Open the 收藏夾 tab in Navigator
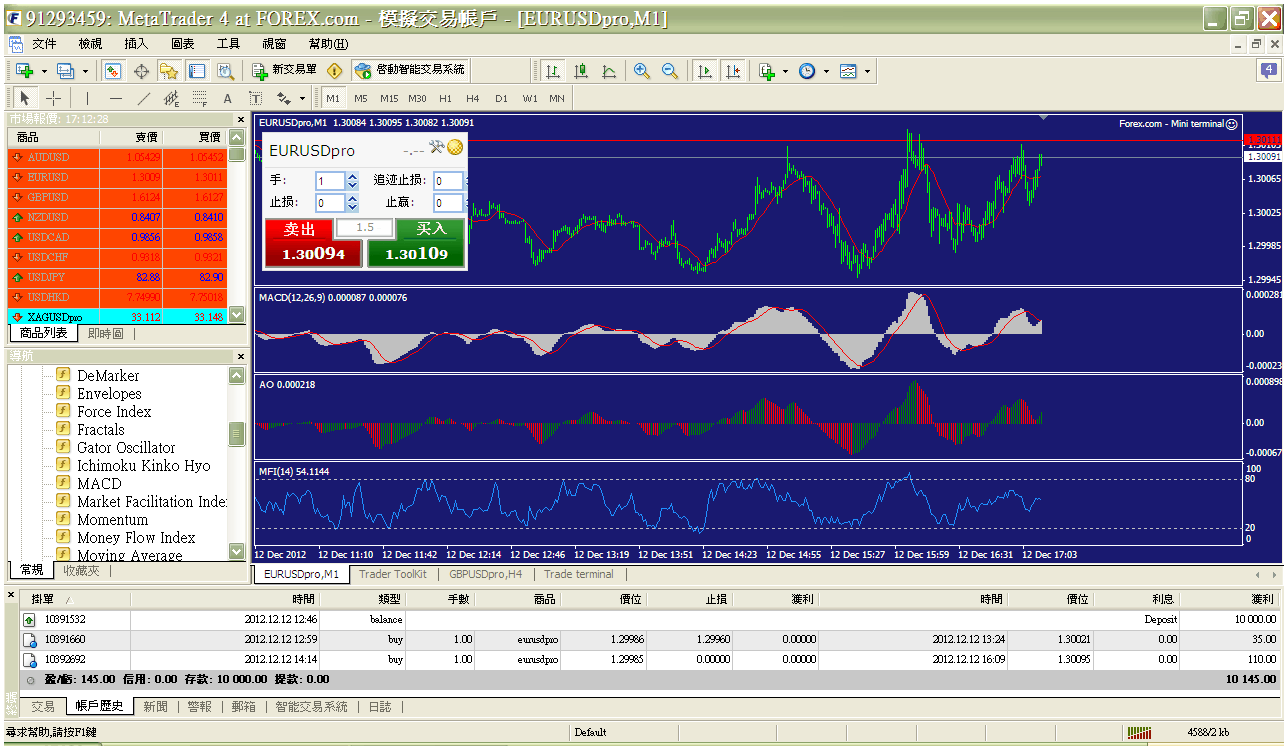Image resolution: width=1288 pixels, height=746 pixels. coord(81,570)
